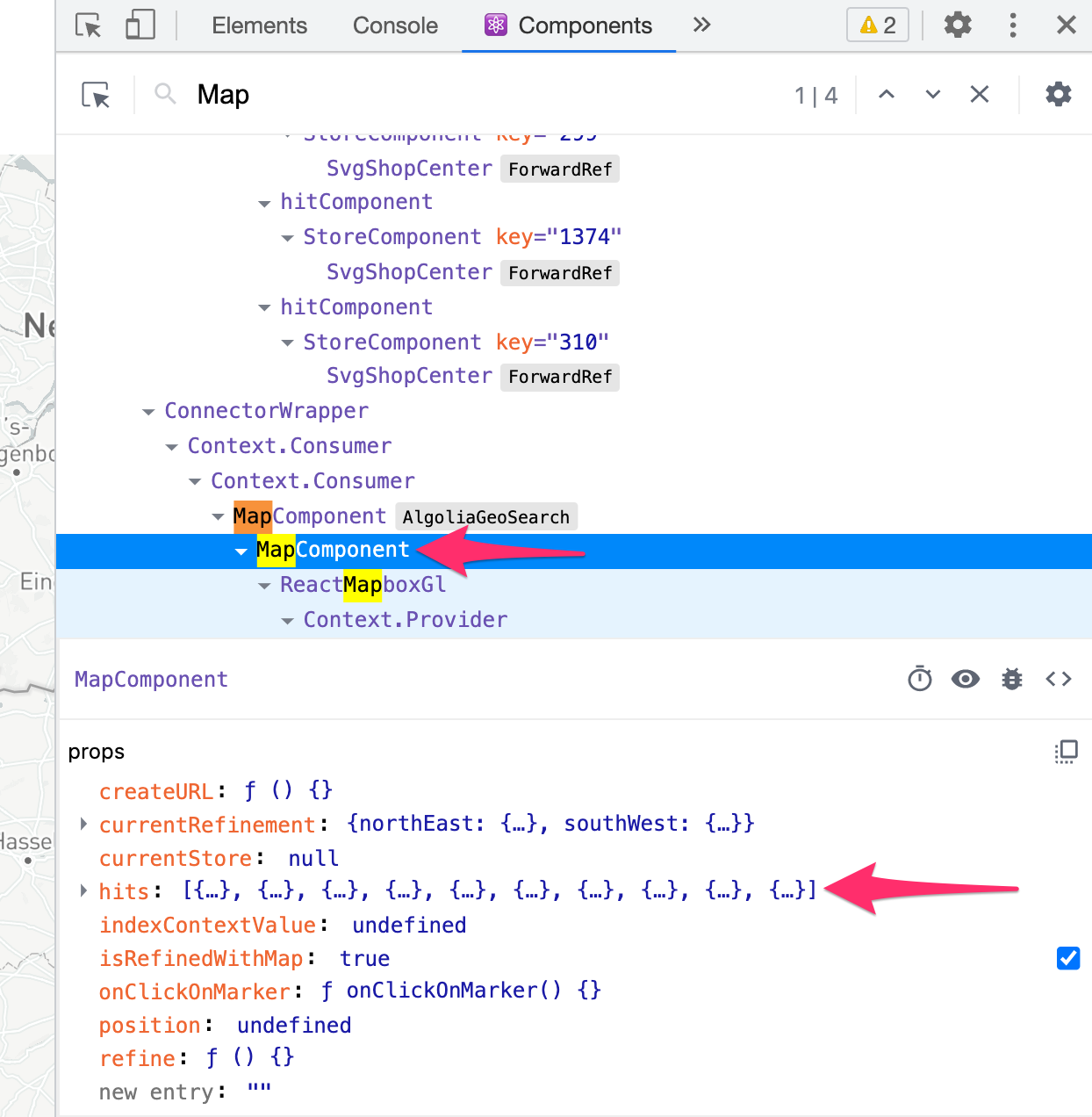This screenshot has width=1092, height=1117.
Task: Open the DevTools three-dots menu
Action: click(x=1013, y=25)
